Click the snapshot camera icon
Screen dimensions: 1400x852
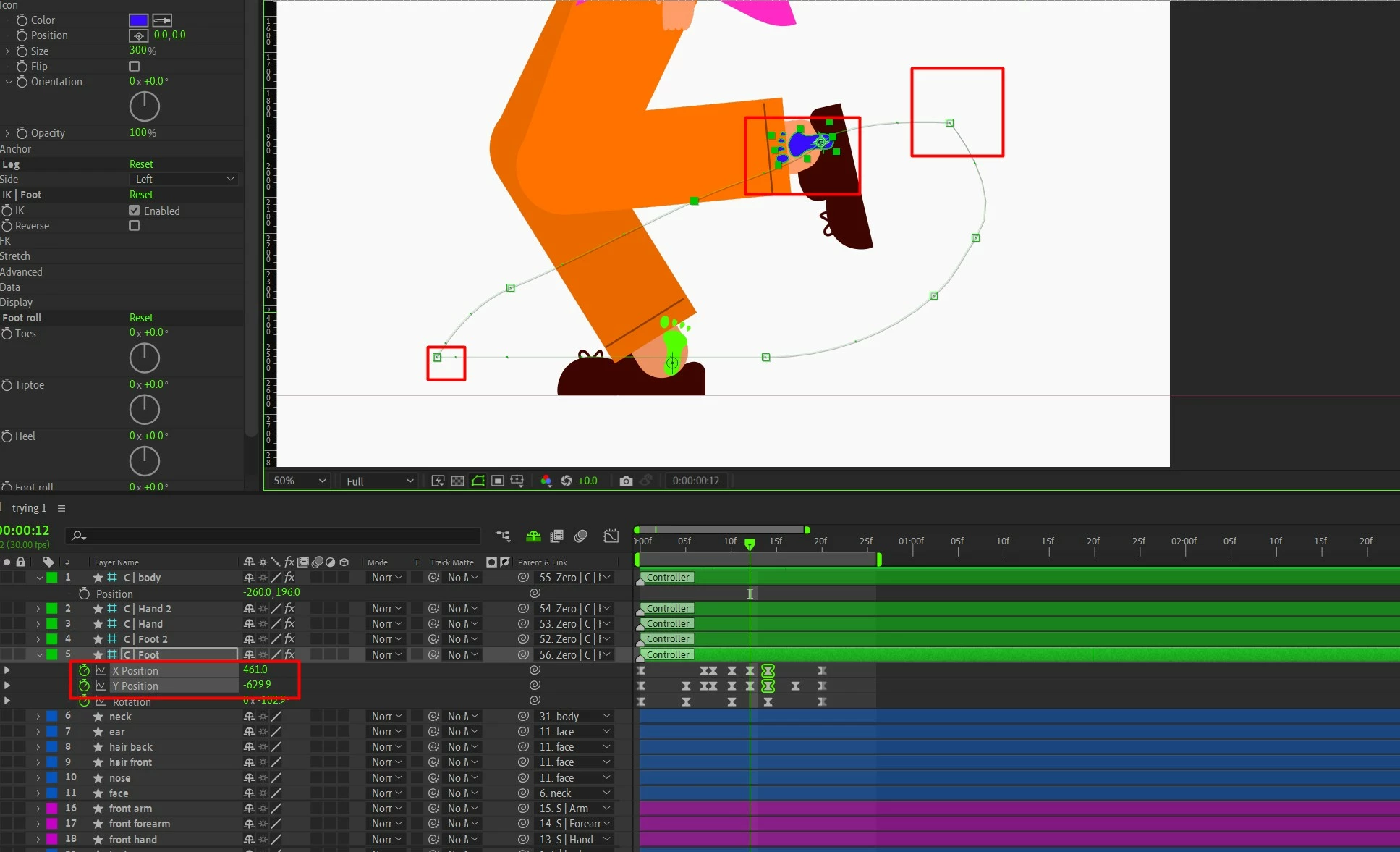point(626,481)
